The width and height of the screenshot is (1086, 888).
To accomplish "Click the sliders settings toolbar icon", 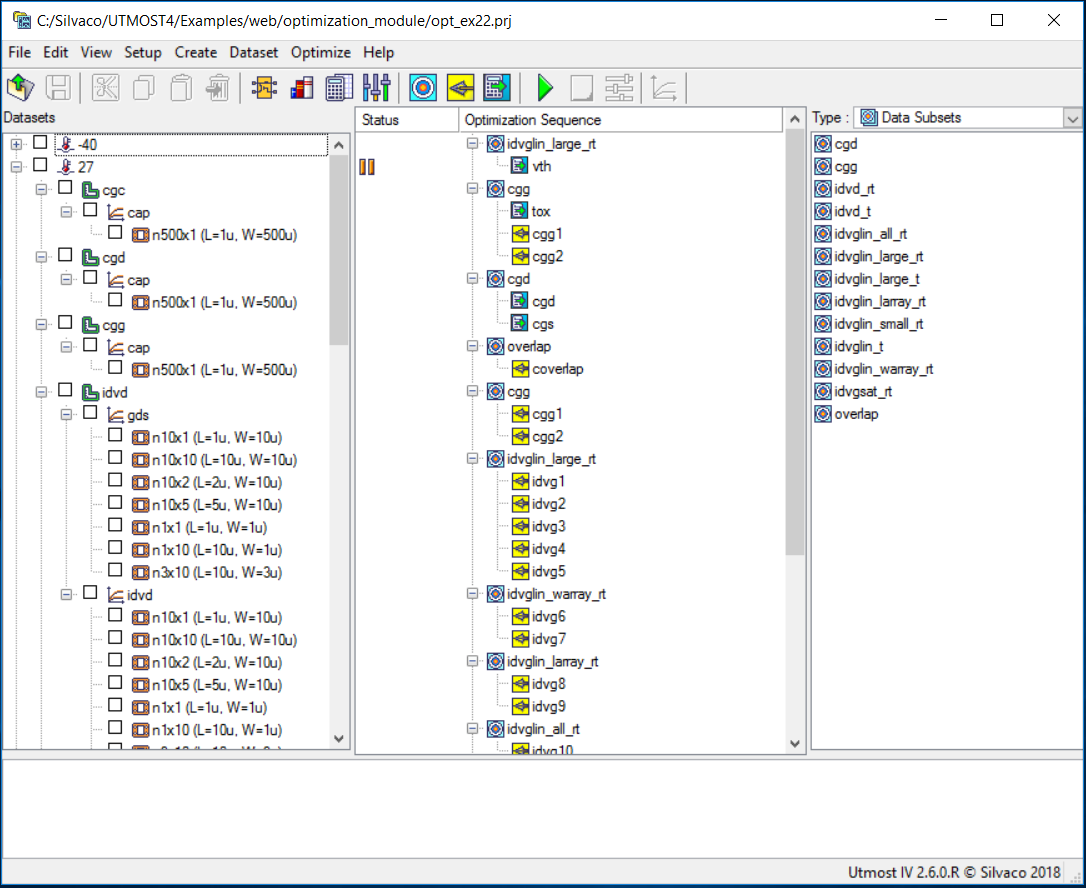I will [376, 88].
